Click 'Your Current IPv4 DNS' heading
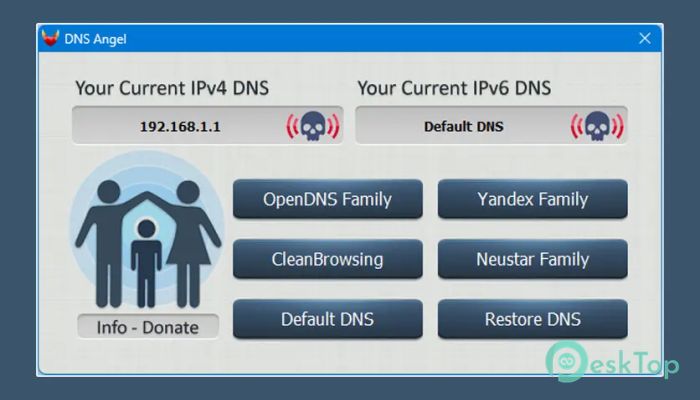The image size is (700, 400). pyautogui.click(x=172, y=88)
